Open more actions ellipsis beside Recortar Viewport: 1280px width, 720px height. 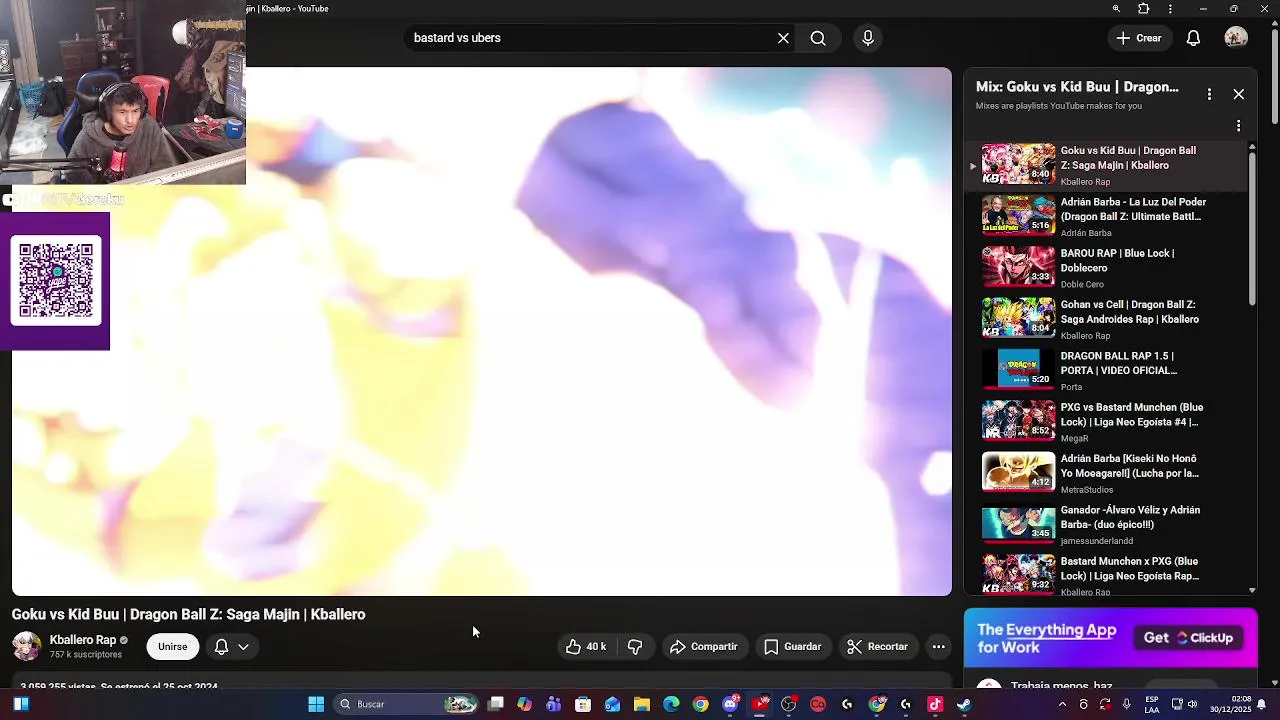(938, 647)
